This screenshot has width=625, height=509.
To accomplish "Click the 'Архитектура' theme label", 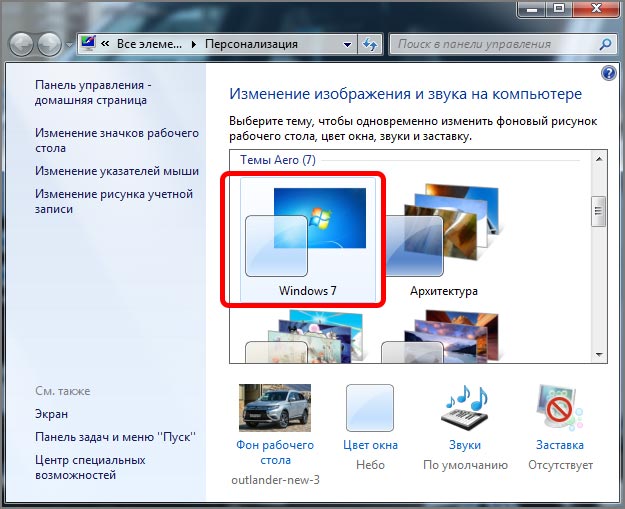I will [444, 291].
